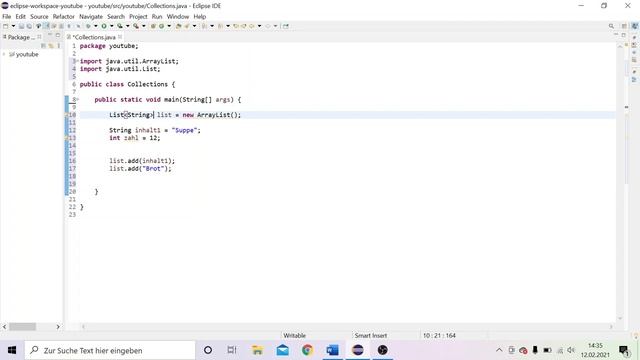Open the New Java Class dropdown arrow

(169, 26)
